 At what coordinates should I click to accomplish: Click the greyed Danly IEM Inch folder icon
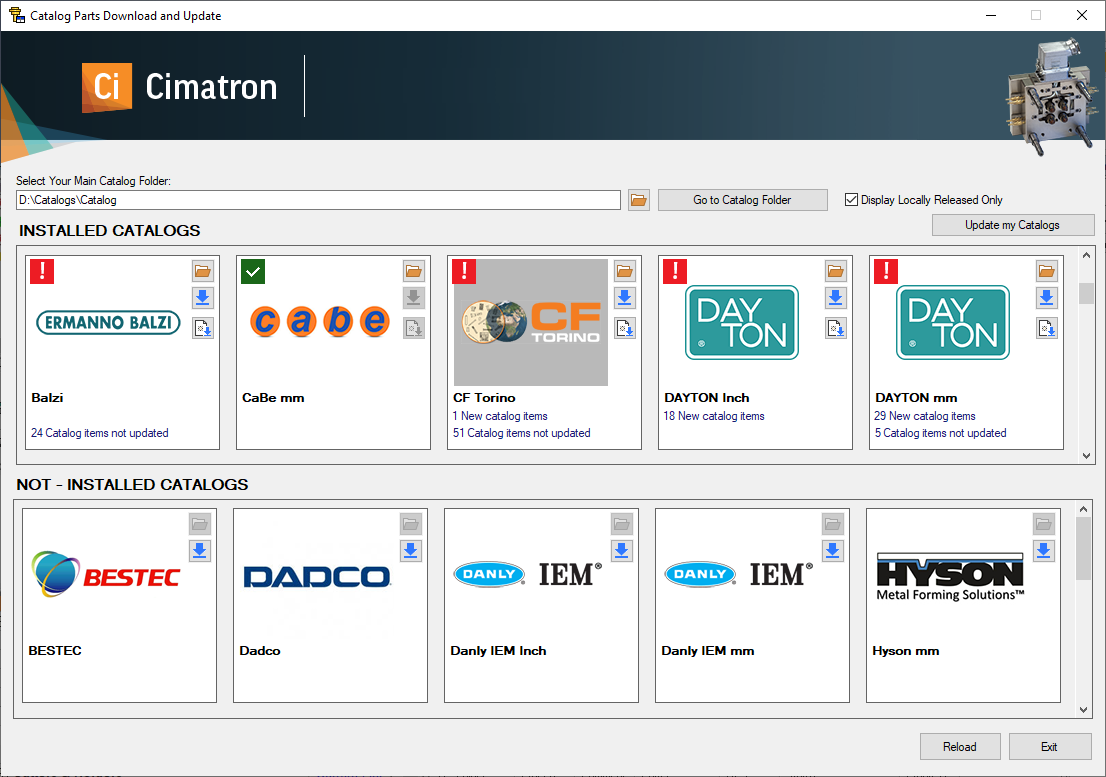622,524
